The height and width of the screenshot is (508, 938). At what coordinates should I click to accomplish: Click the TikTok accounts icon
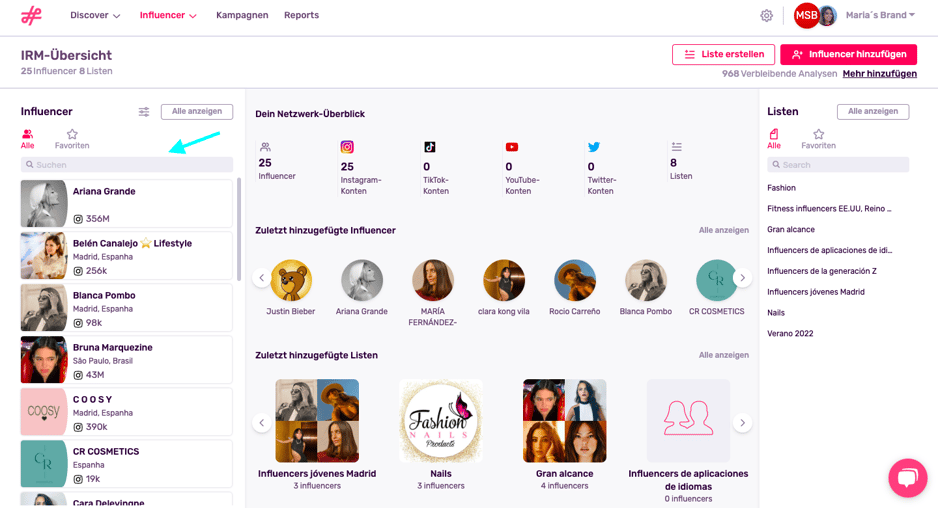(429, 147)
